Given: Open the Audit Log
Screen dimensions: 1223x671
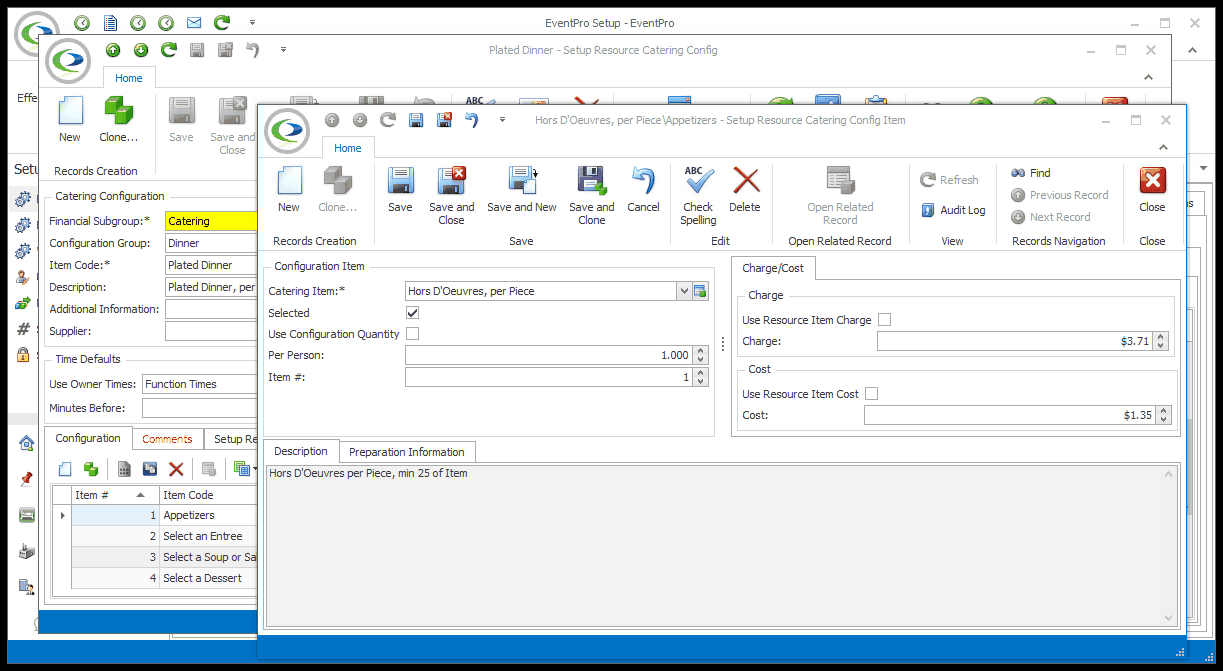Looking at the screenshot, I should point(954,210).
